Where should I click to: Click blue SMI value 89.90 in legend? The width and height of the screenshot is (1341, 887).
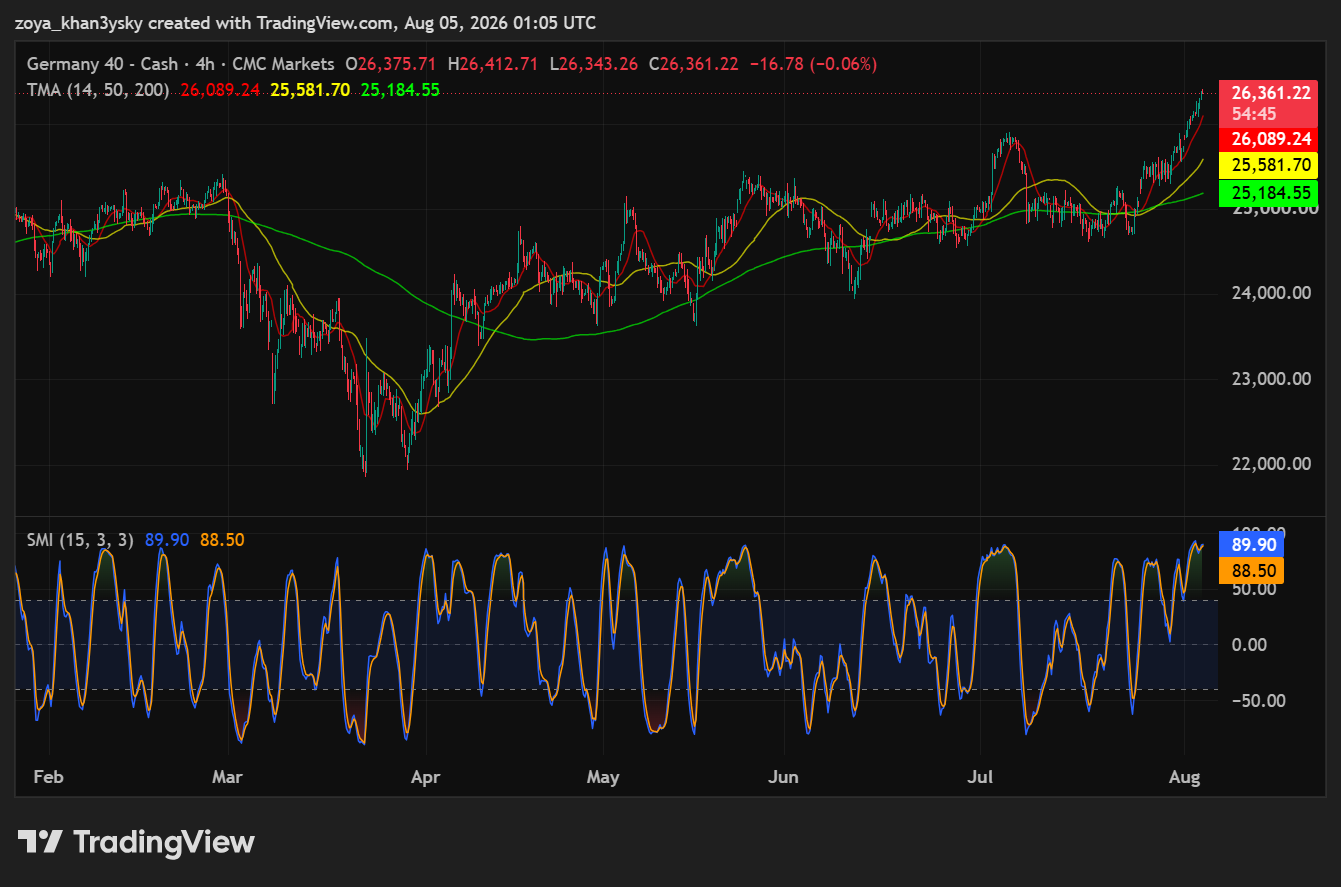point(167,540)
